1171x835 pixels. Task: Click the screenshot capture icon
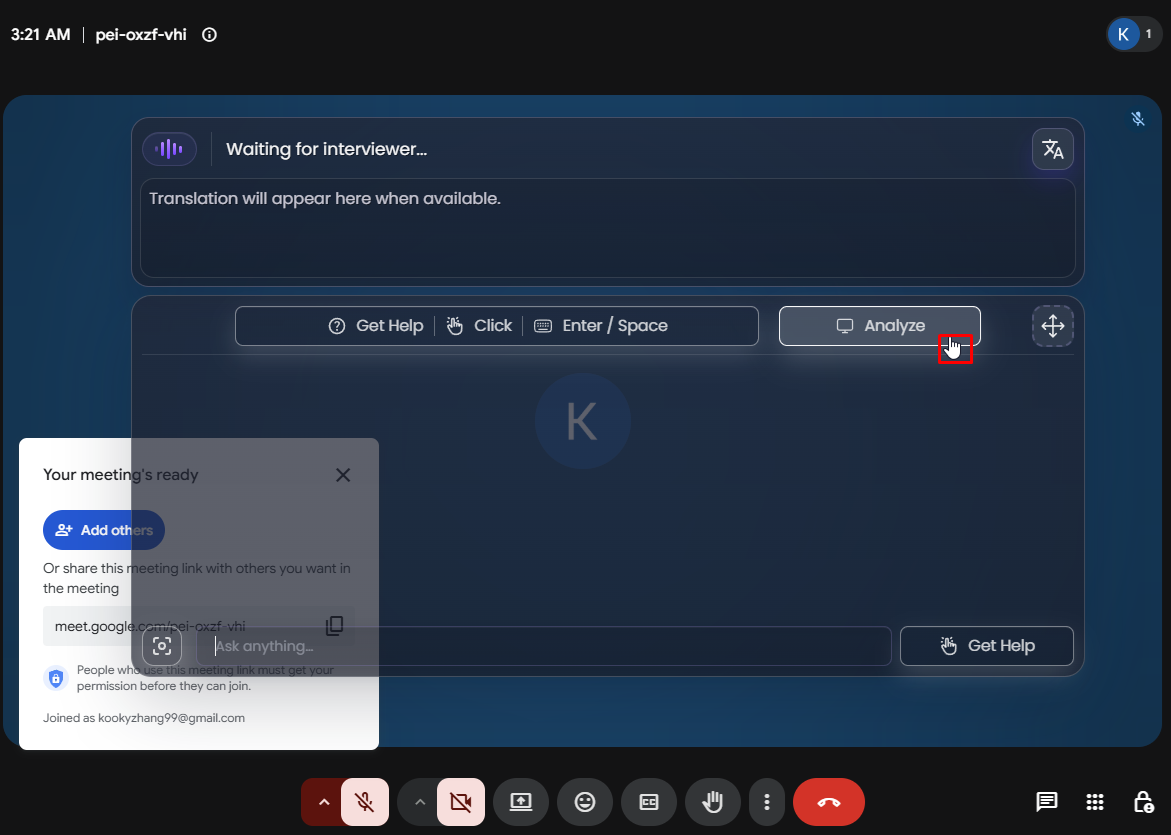pos(162,645)
